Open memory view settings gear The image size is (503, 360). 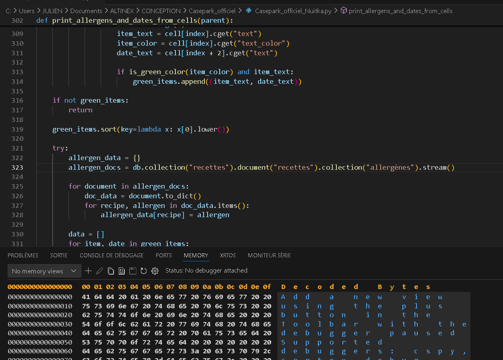pos(155,271)
